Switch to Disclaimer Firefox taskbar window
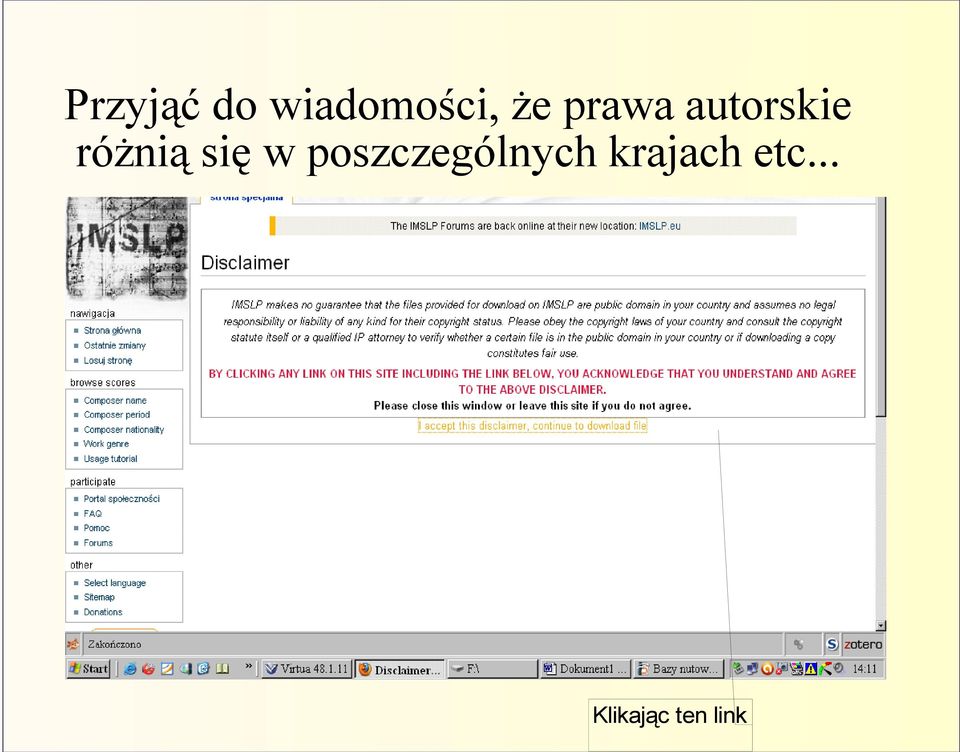Screen dimensions: 960x752 point(400,669)
